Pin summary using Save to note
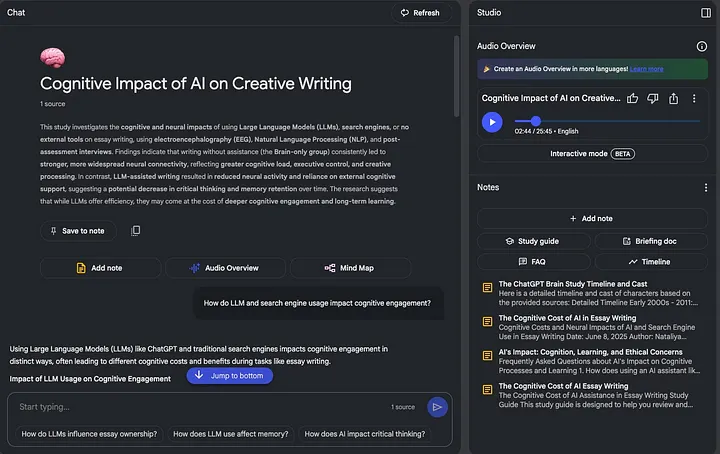Viewport: 720px width, 454px height. click(x=78, y=231)
